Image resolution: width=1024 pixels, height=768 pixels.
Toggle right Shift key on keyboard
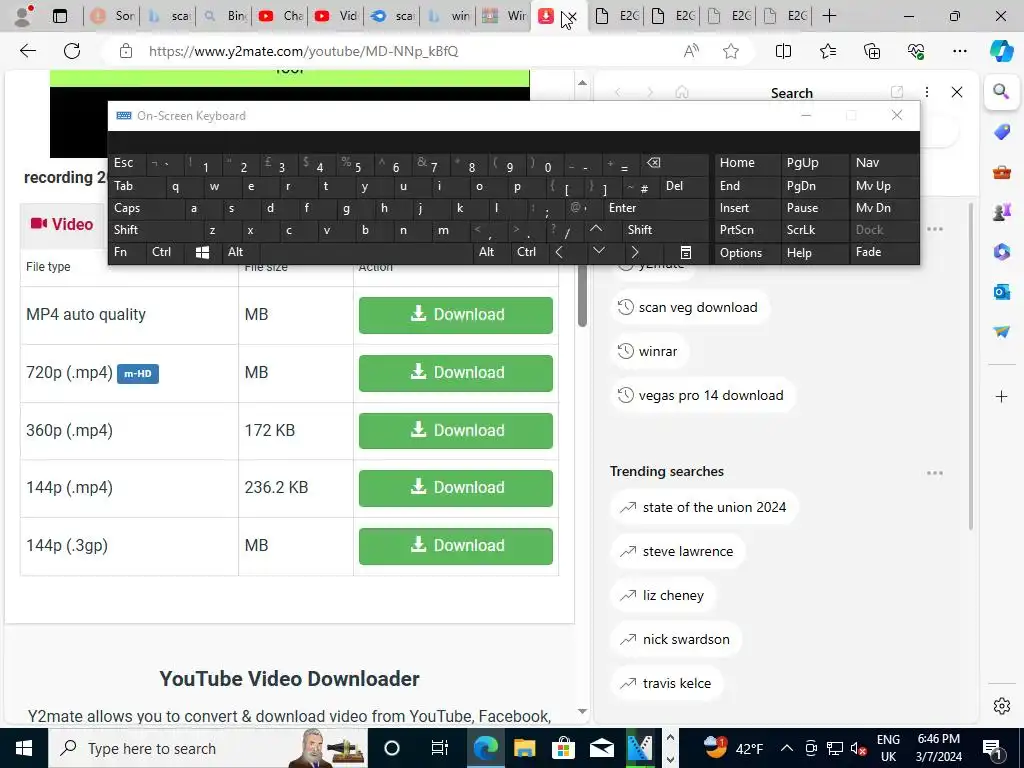(640, 230)
